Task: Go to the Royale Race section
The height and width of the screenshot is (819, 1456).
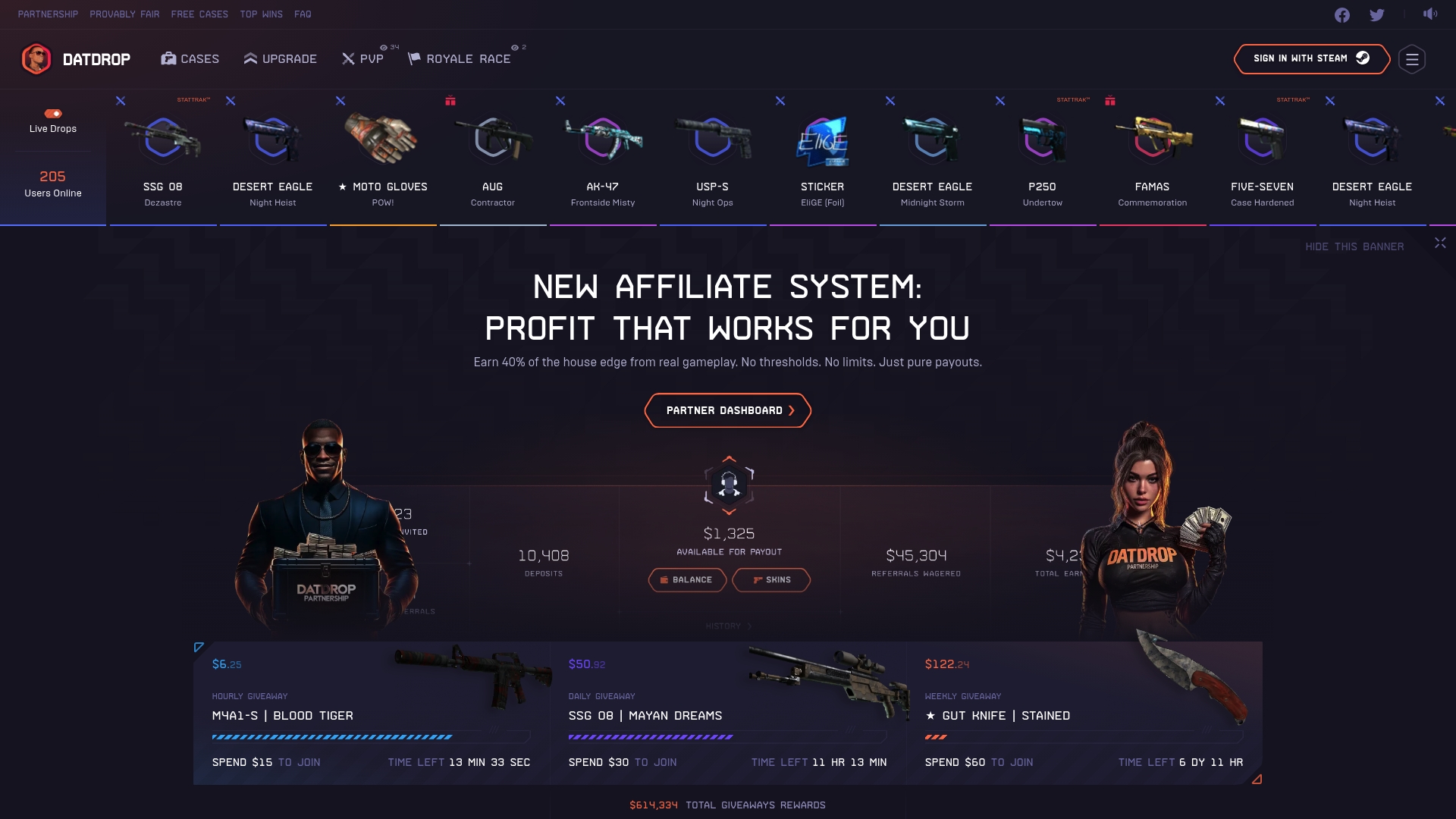Action: (x=460, y=59)
